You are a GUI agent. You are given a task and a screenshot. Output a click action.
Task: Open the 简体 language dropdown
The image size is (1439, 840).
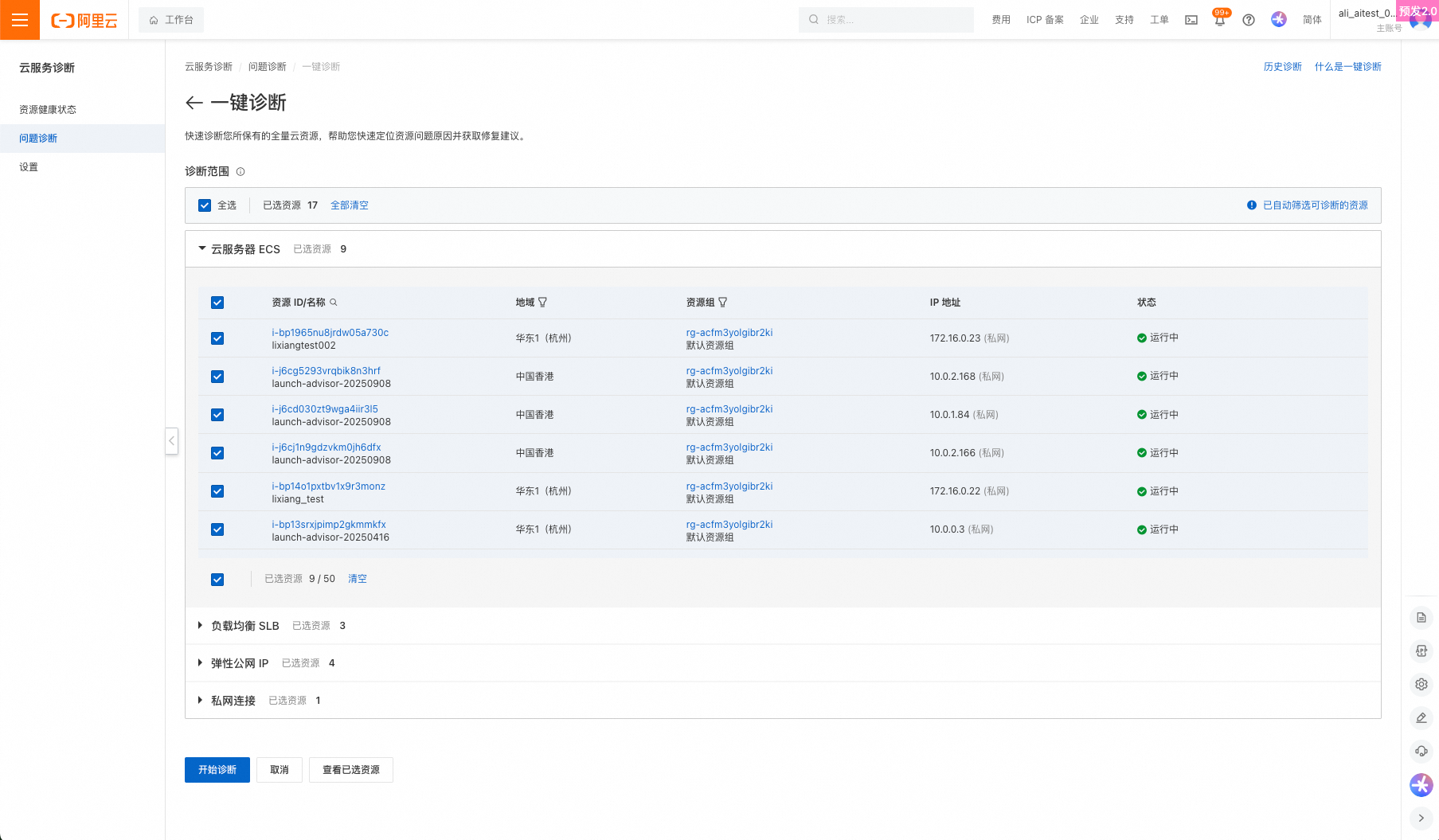click(1312, 20)
